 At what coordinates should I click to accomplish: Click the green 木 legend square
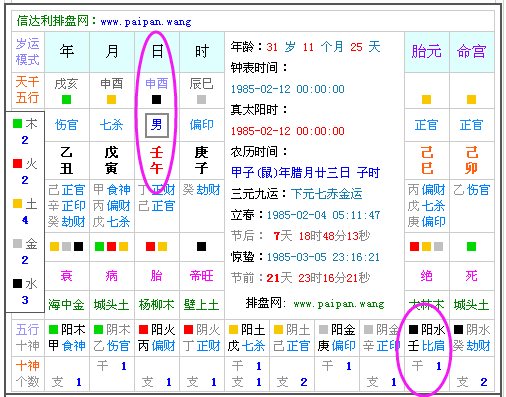[17, 124]
